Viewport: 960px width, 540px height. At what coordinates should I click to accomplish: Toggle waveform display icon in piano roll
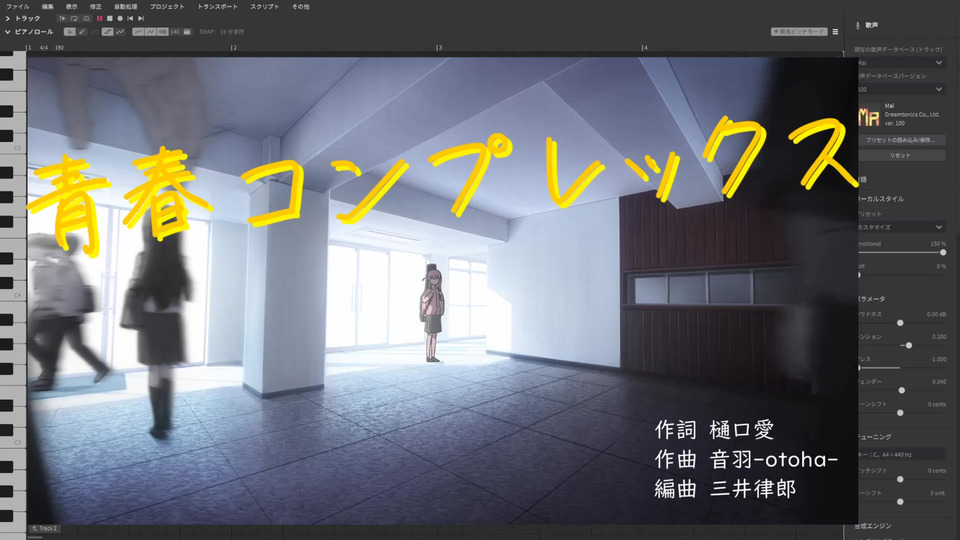click(162, 32)
